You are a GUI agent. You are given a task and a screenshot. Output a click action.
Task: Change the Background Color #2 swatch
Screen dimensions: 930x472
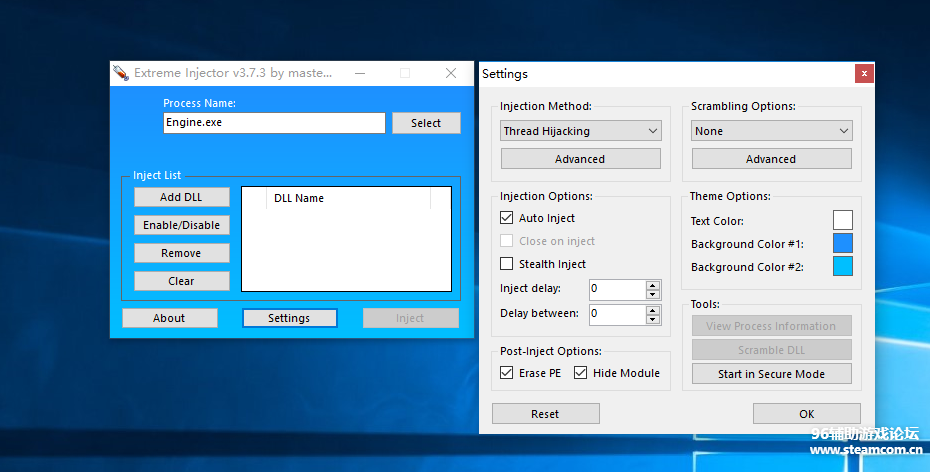[843, 266]
